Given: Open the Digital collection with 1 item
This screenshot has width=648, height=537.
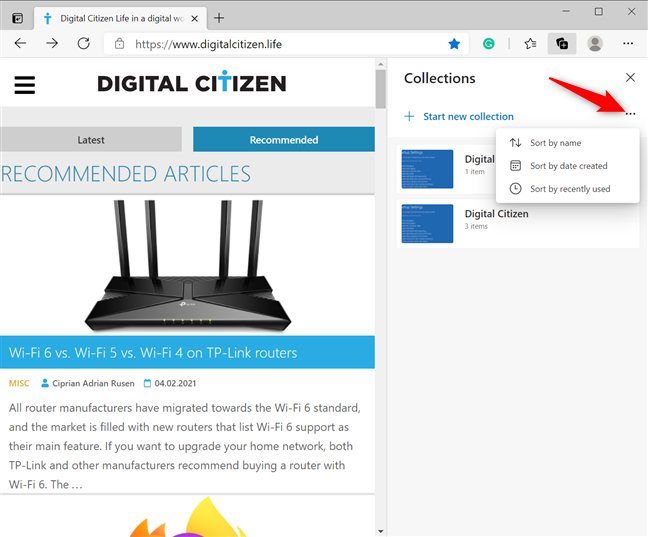Looking at the screenshot, I should [x=446, y=169].
